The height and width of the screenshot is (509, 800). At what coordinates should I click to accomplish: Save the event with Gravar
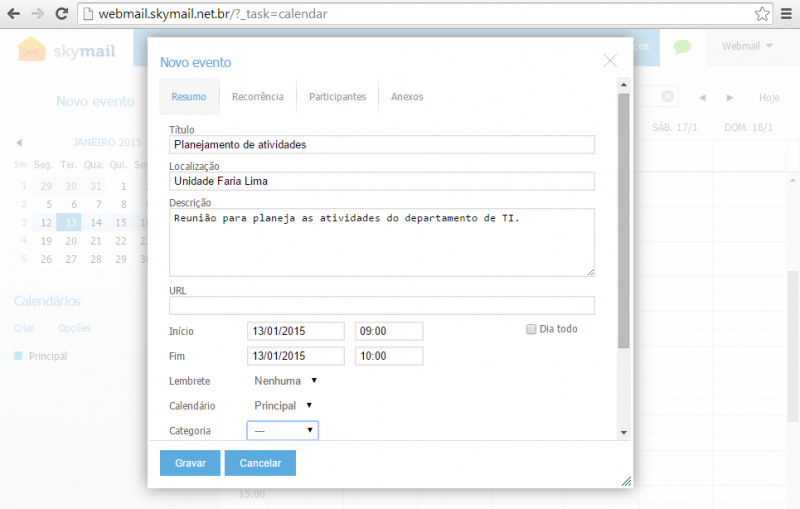(x=190, y=463)
